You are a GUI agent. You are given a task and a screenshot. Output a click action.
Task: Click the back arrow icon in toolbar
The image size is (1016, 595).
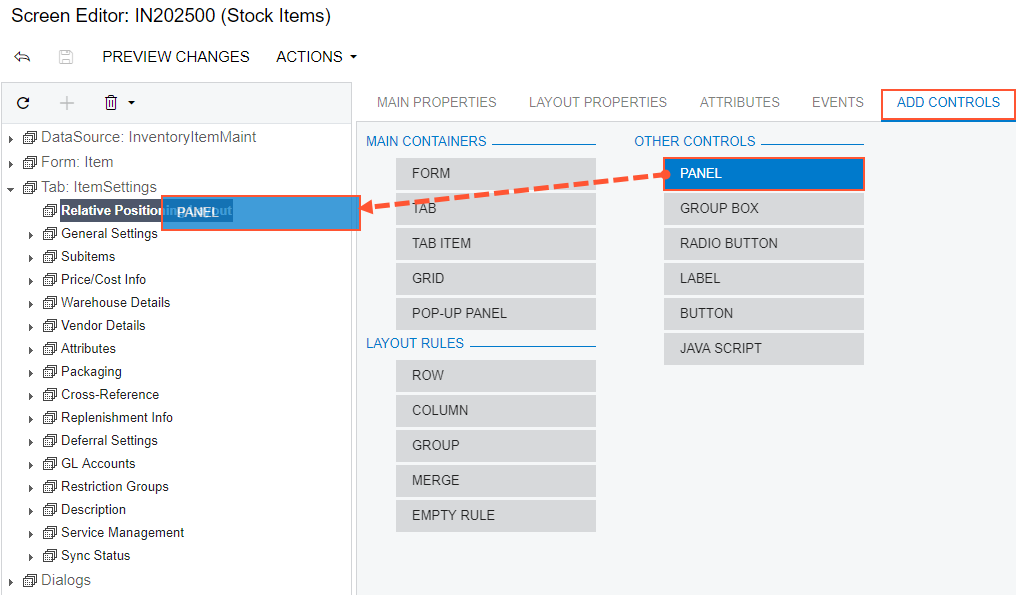pyautogui.click(x=22, y=57)
